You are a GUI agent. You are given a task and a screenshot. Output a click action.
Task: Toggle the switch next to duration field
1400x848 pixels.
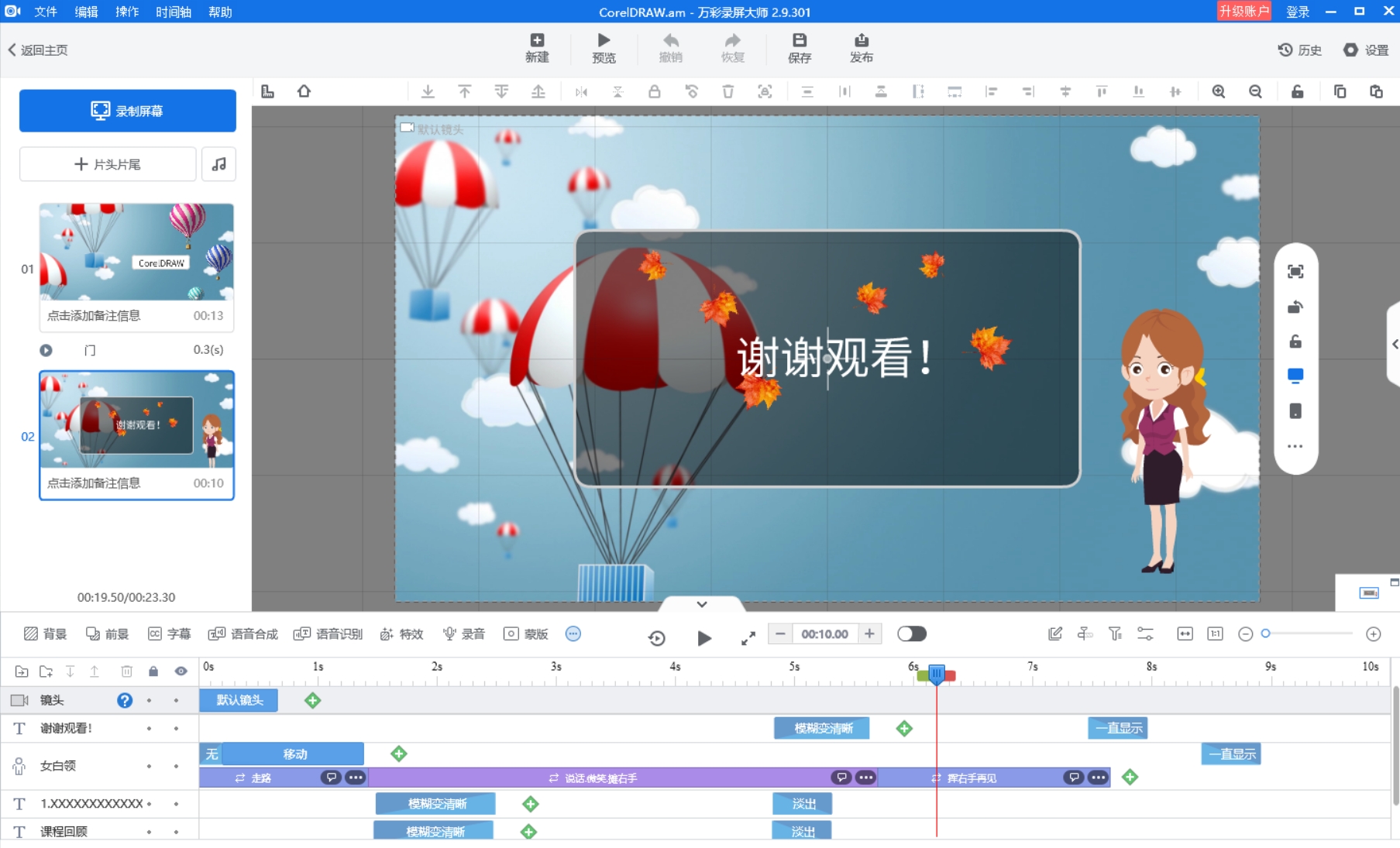[x=912, y=633]
